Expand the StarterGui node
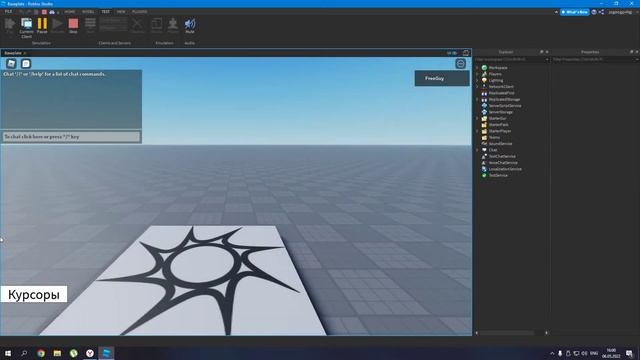The width and height of the screenshot is (640, 360). [477, 118]
